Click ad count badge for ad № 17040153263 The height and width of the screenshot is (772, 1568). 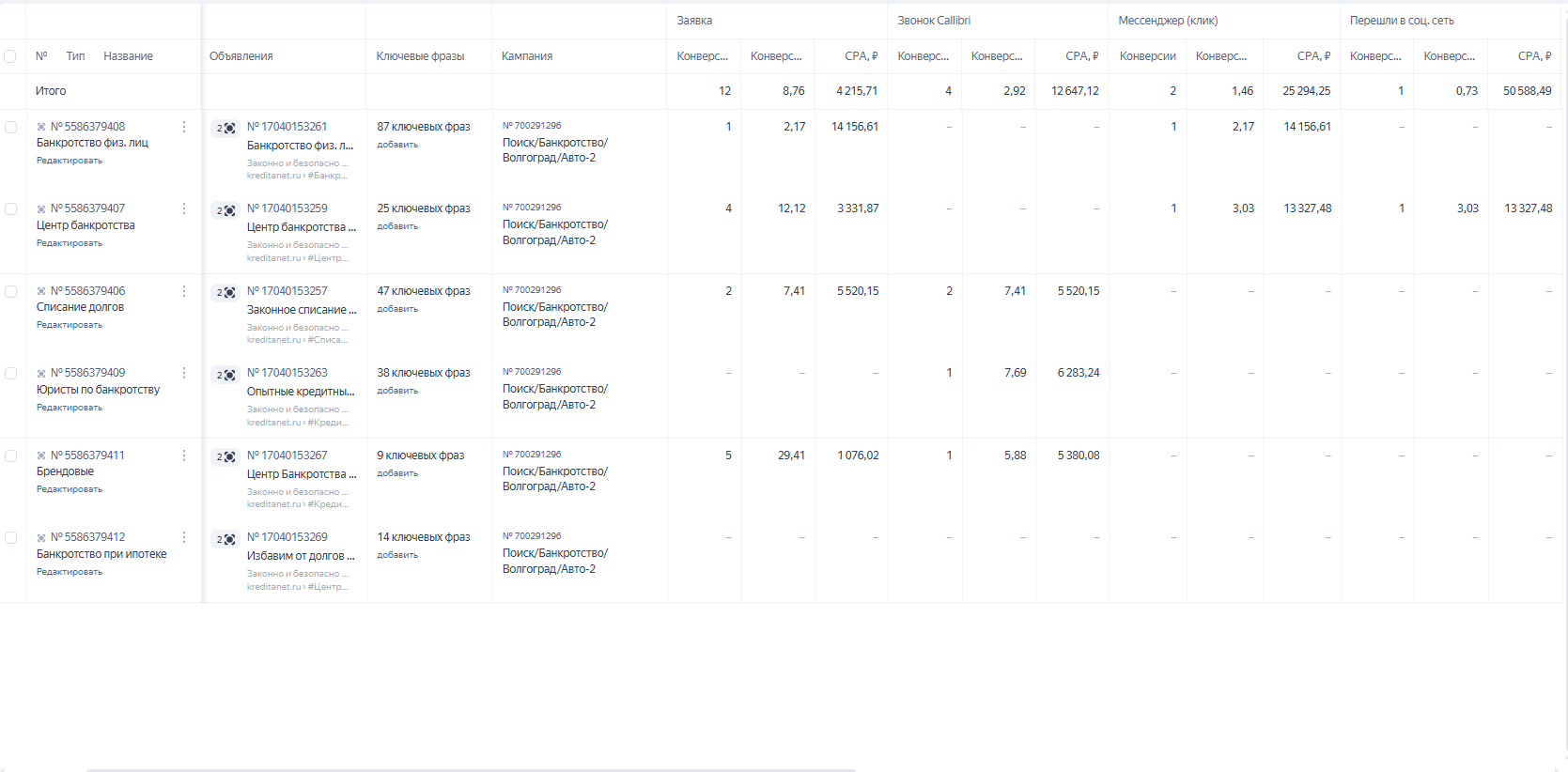point(225,375)
